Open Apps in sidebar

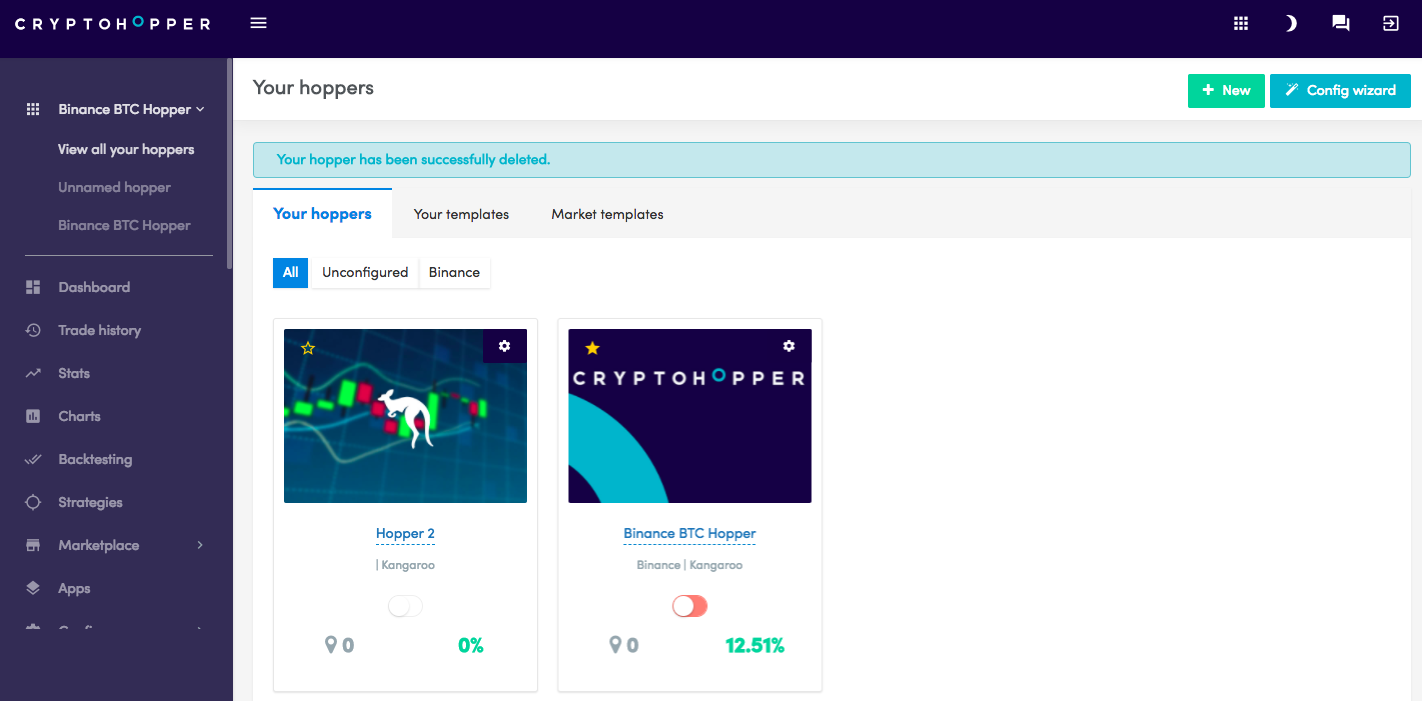click(74, 588)
